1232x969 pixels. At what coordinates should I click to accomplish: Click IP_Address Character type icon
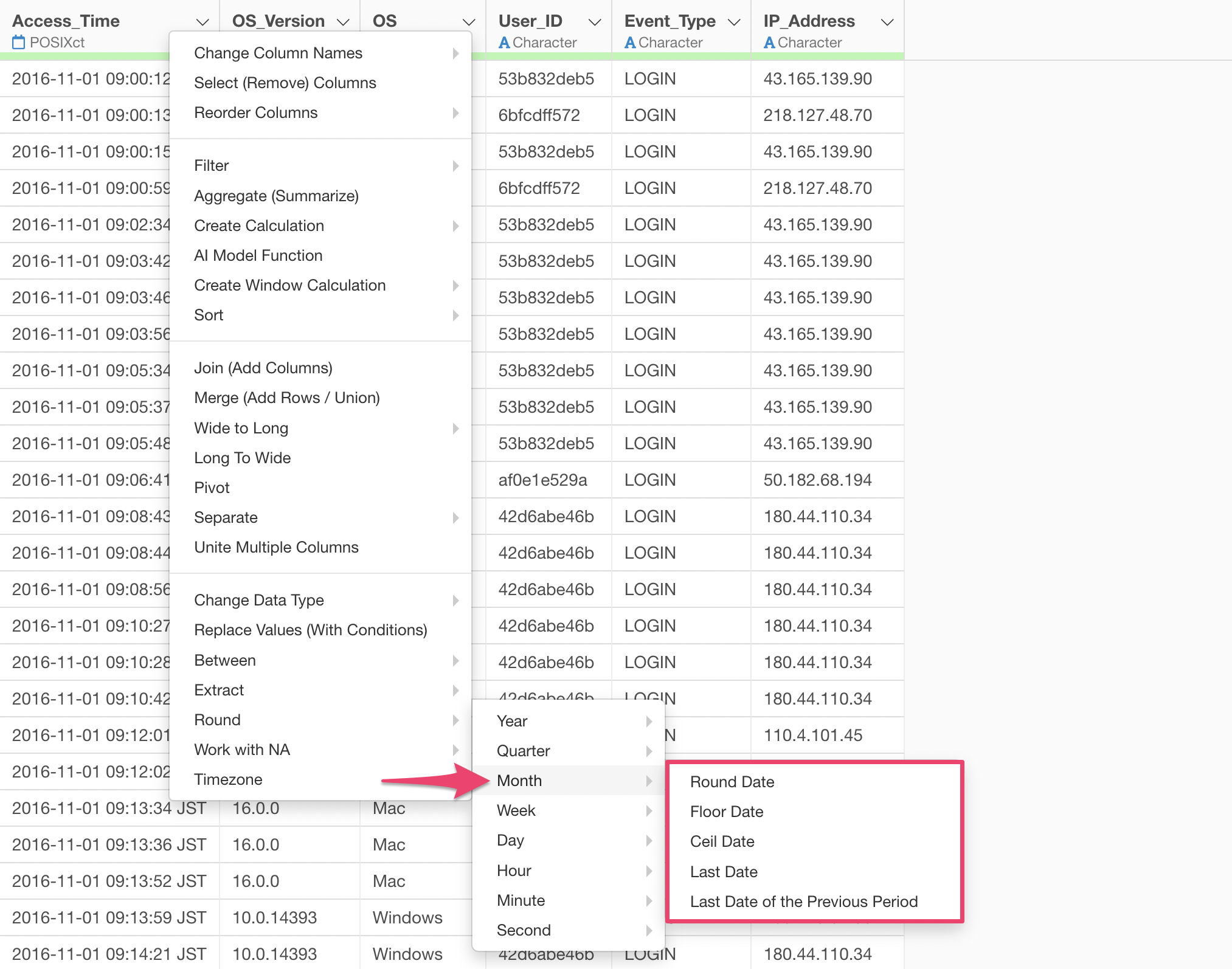(x=769, y=43)
